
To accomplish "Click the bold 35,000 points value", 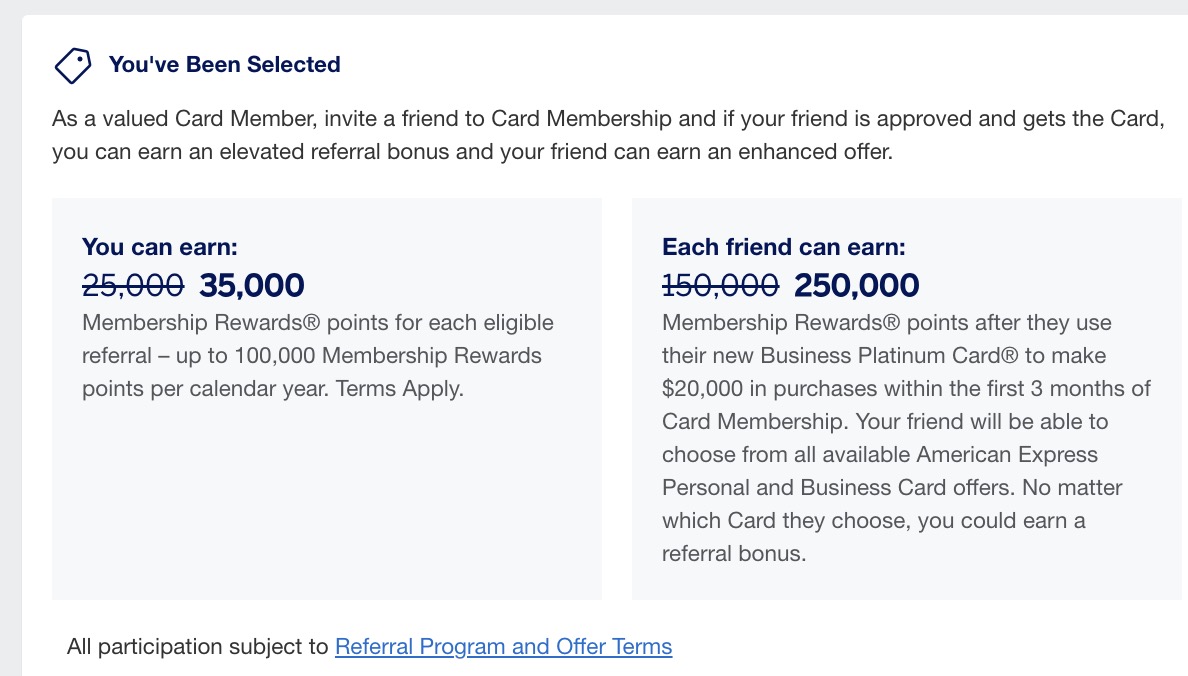I will [x=252, y=286].
